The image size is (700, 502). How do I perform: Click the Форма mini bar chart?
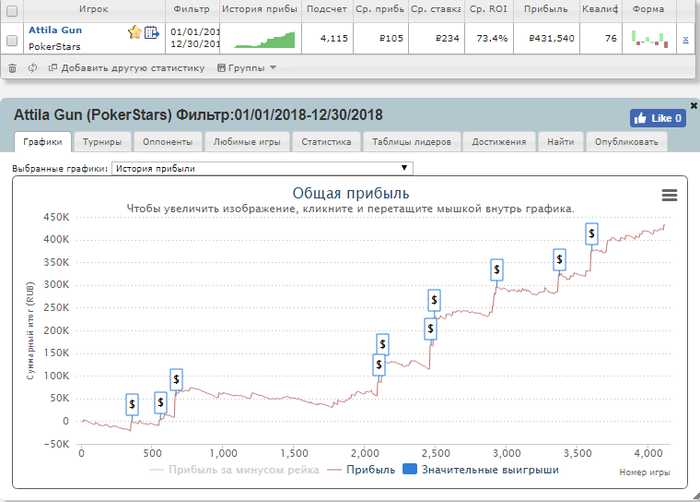(x=650, y=38)
